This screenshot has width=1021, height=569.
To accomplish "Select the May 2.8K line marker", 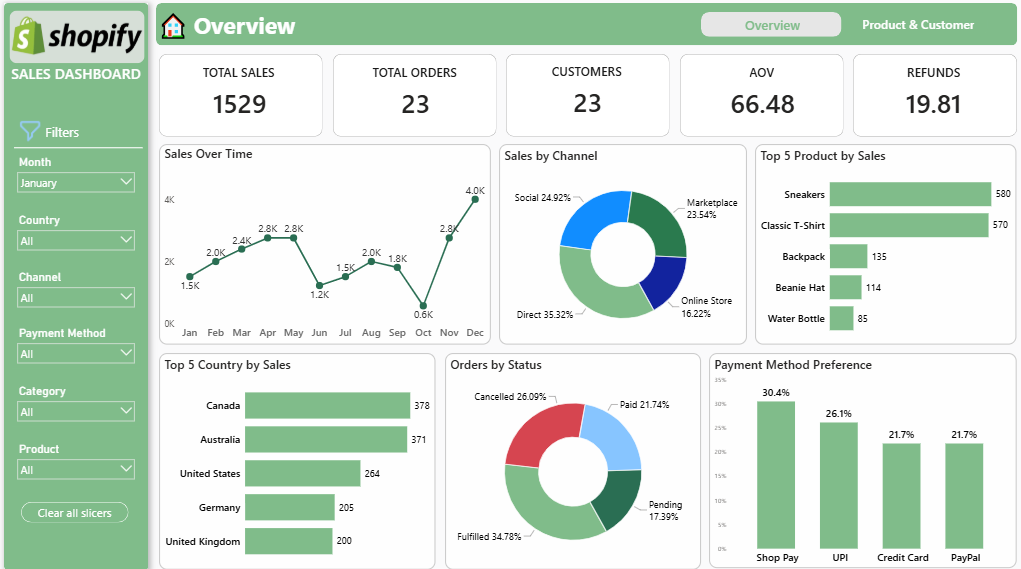I will coord(294,238).
